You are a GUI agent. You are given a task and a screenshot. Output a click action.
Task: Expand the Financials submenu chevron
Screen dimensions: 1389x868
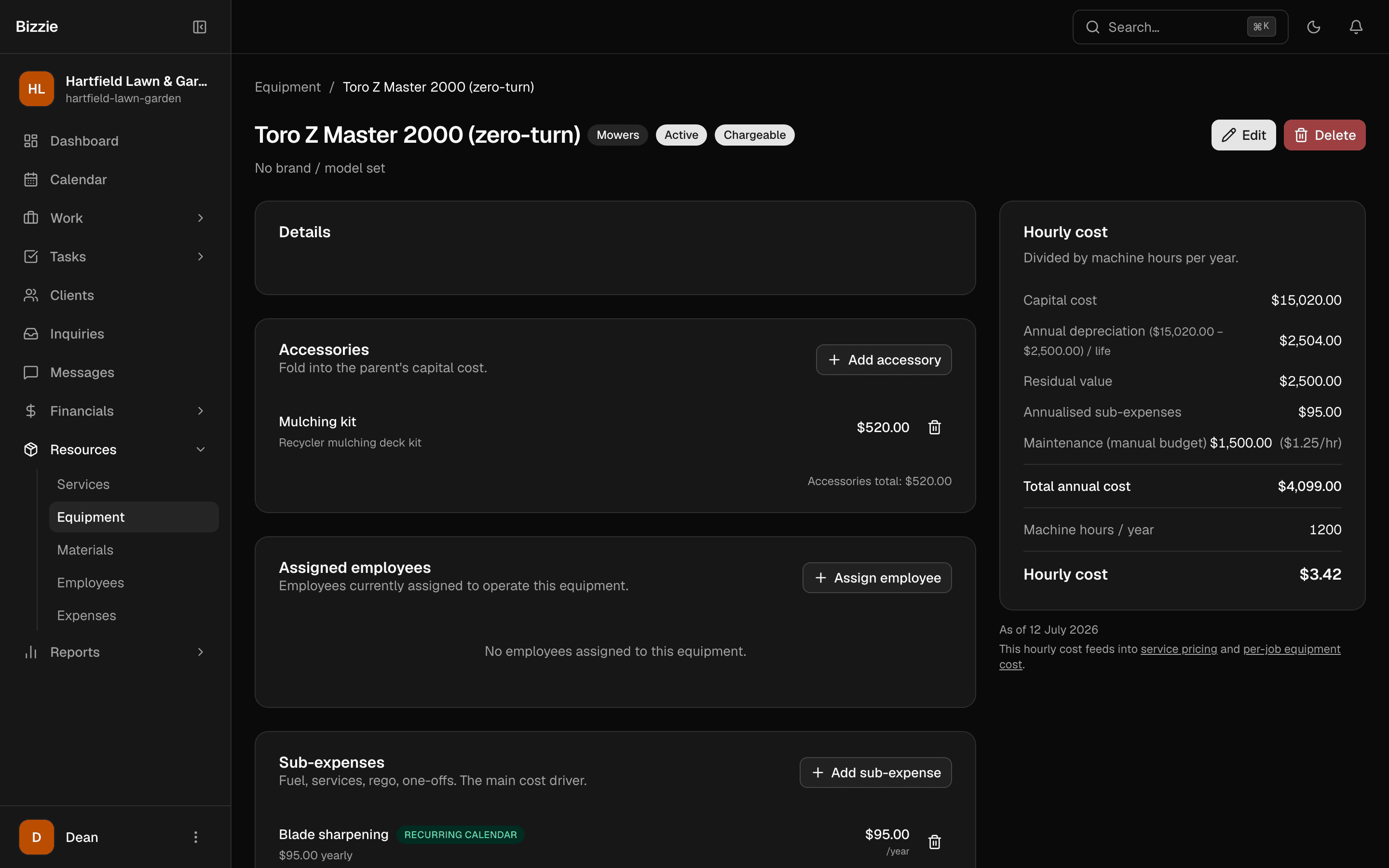point(200,410)
